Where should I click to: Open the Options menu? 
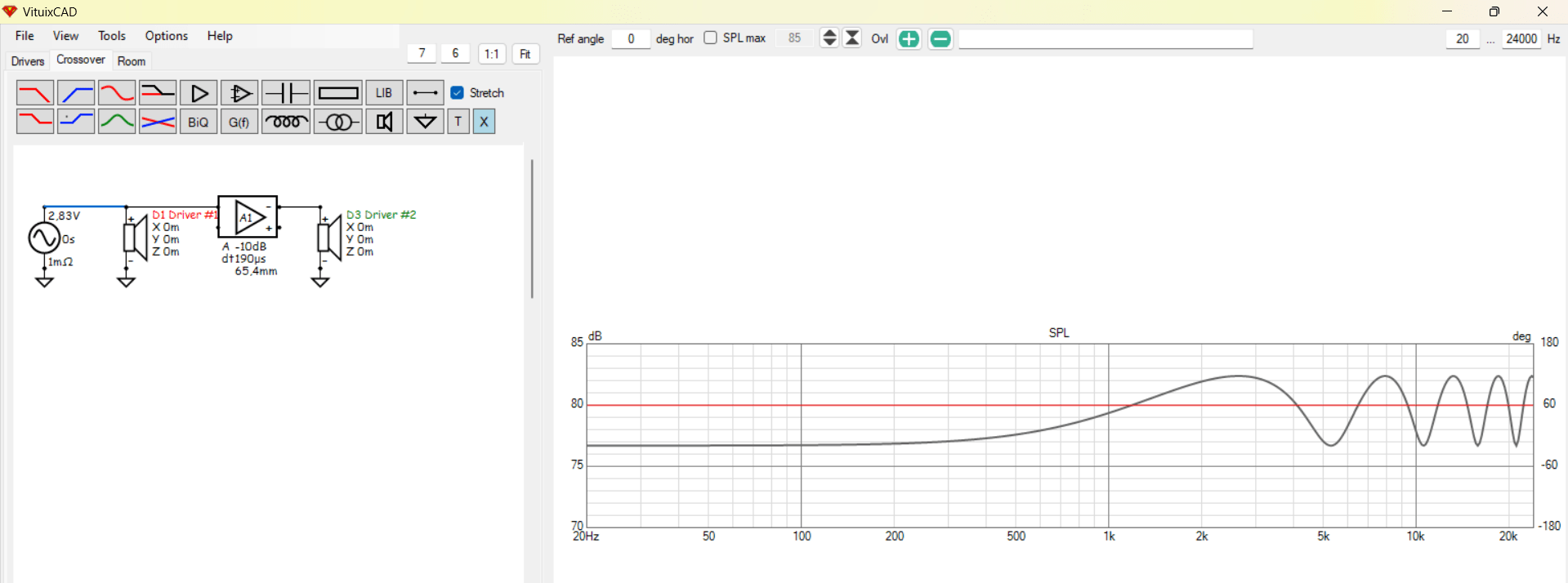(x=167, y=36)
